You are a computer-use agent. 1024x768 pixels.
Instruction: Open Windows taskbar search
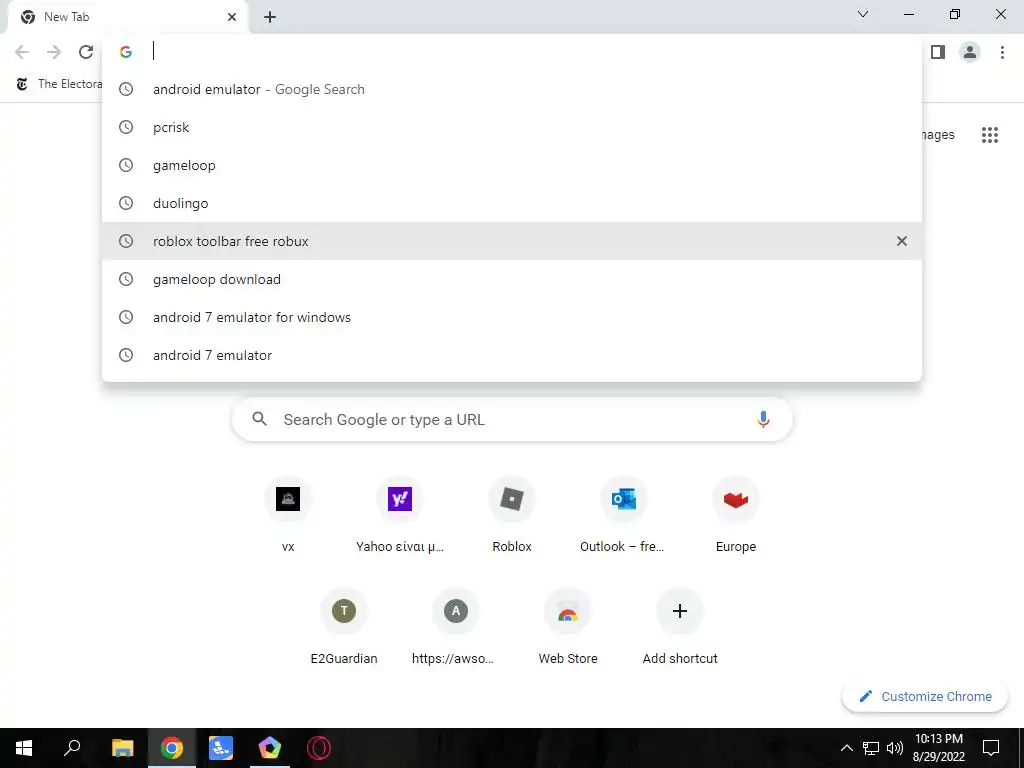point(72,748)
